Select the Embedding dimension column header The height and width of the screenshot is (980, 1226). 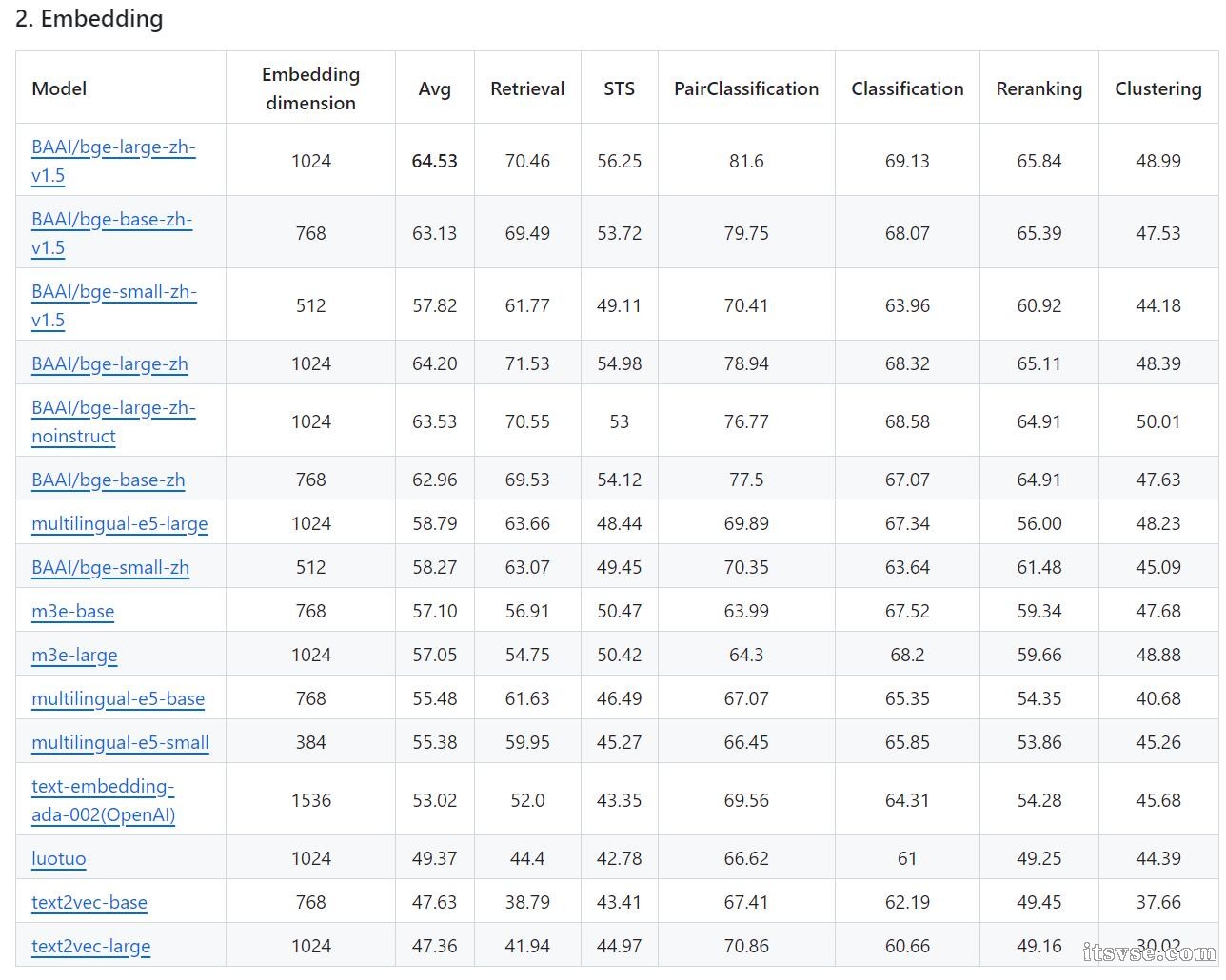(311, 88)
